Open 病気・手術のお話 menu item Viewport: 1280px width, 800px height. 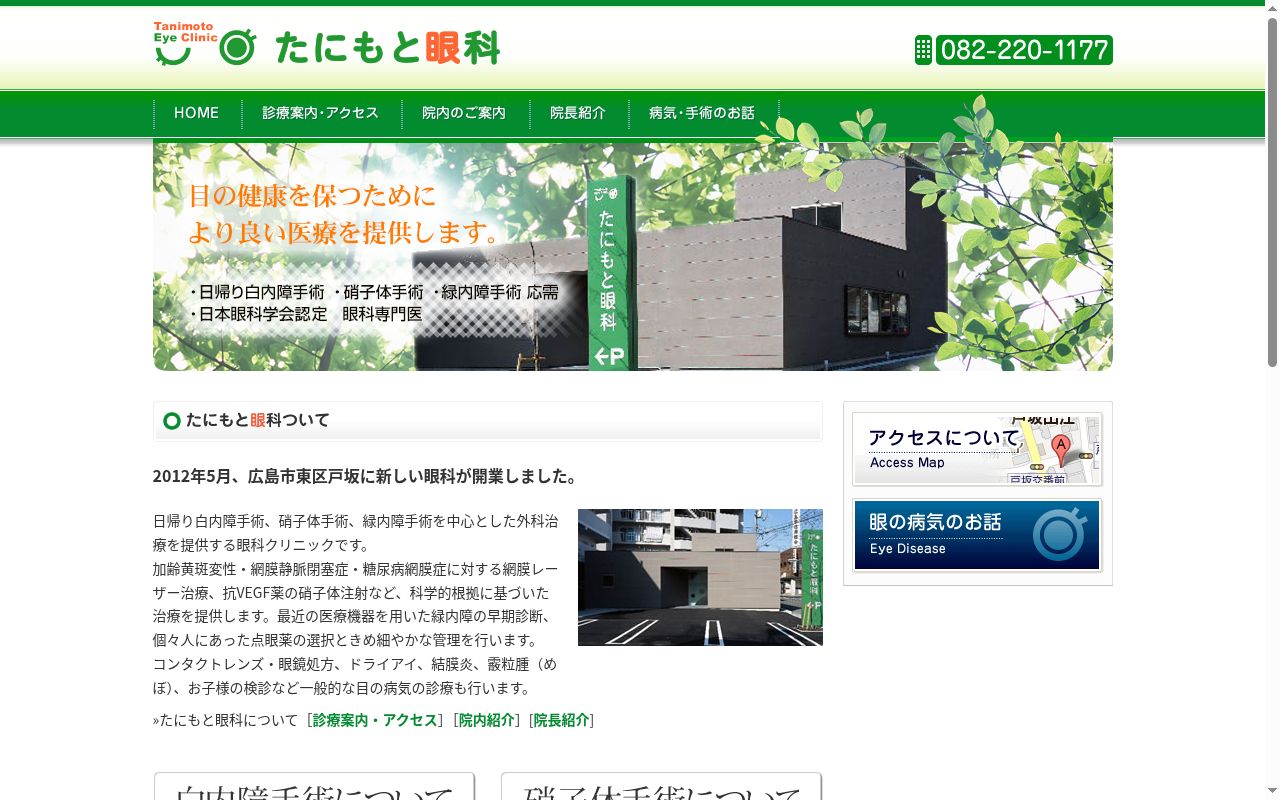702,113
